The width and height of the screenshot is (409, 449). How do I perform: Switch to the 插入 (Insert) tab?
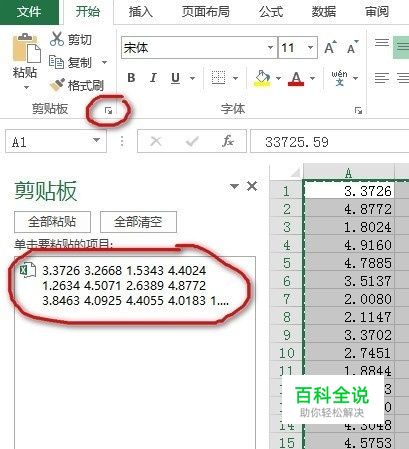coord(140,12)
